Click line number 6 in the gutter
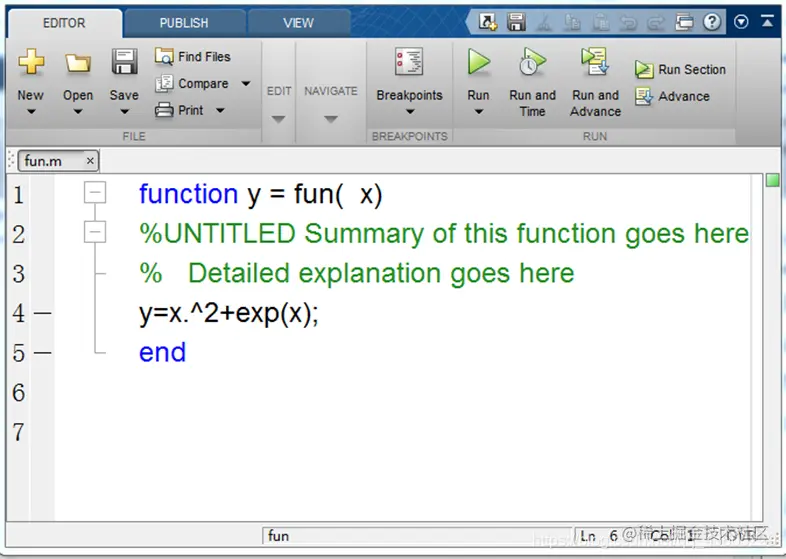 click(x=19, y=393)
